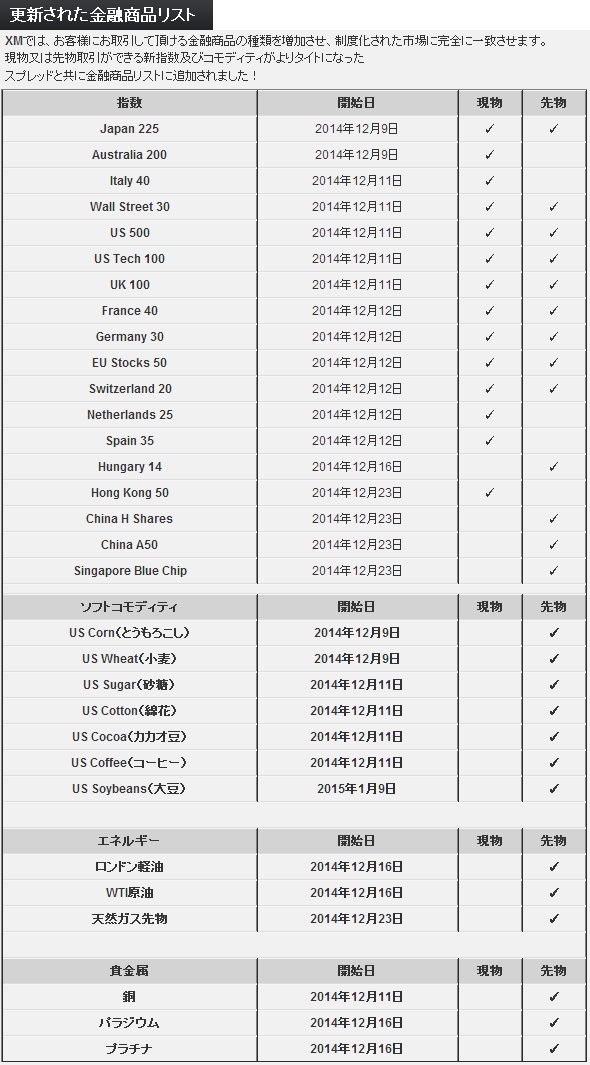Click the 貴金属 section header

point(130,971)
